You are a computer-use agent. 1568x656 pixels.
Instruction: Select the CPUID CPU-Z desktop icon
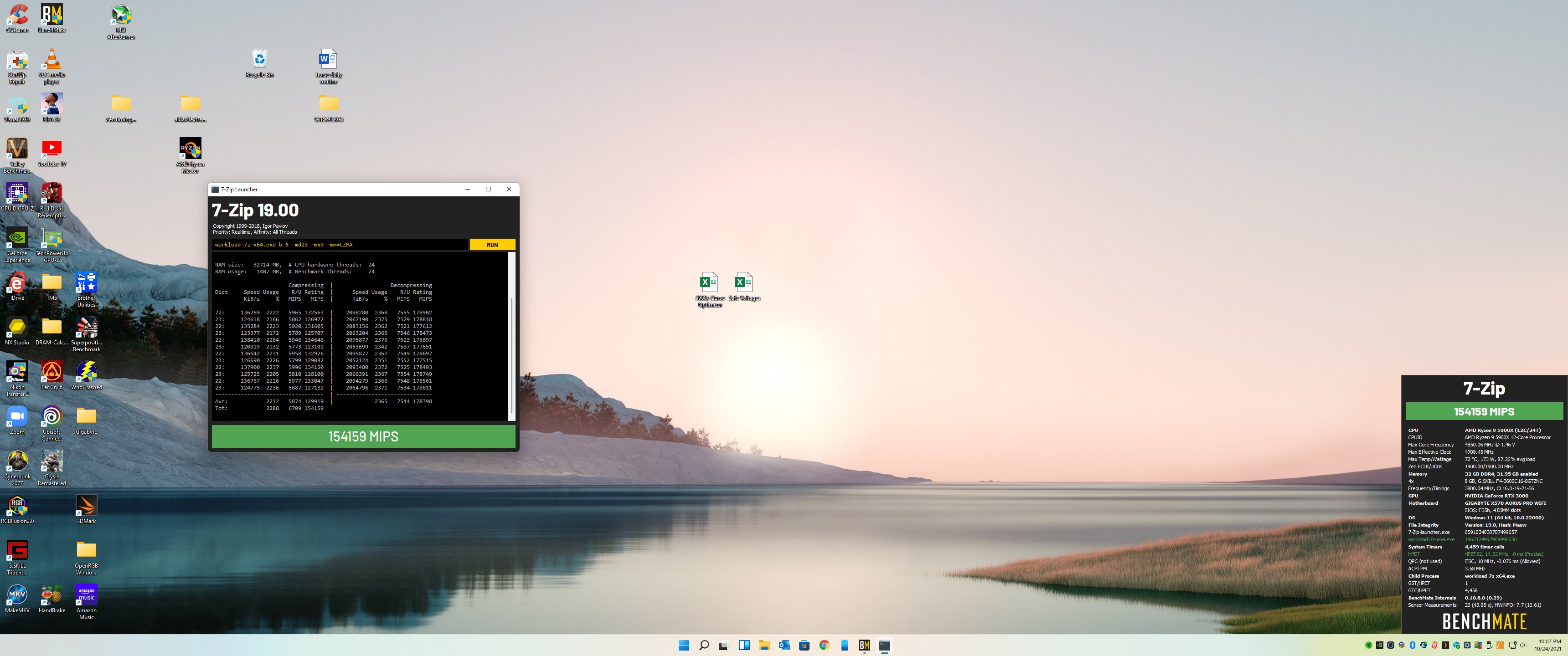pos(17,197)
